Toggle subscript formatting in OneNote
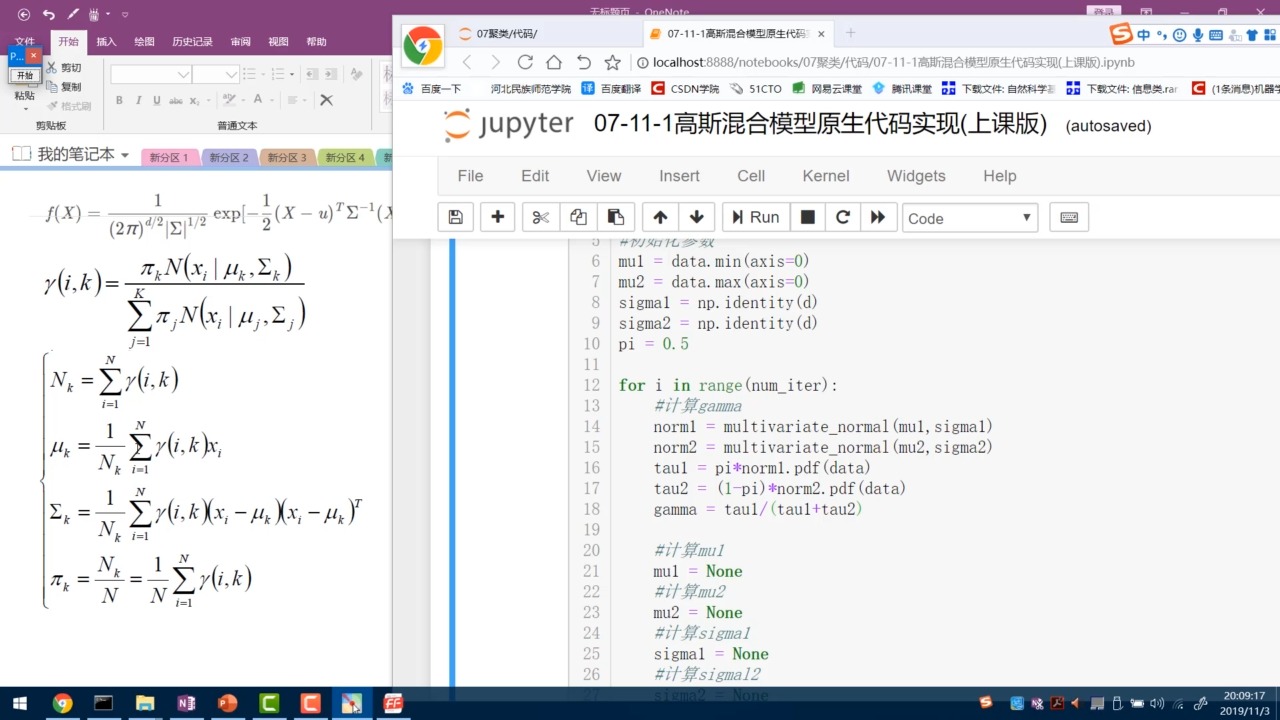Screen dimensions: 1280x720 [x=194, y=100]
